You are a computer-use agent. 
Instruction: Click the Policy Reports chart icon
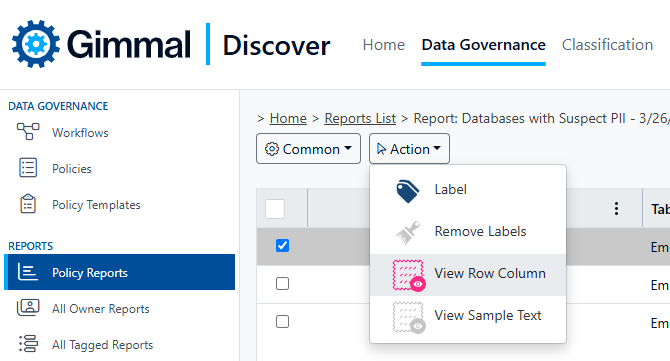pyautogui.click(x=28, y=272)
